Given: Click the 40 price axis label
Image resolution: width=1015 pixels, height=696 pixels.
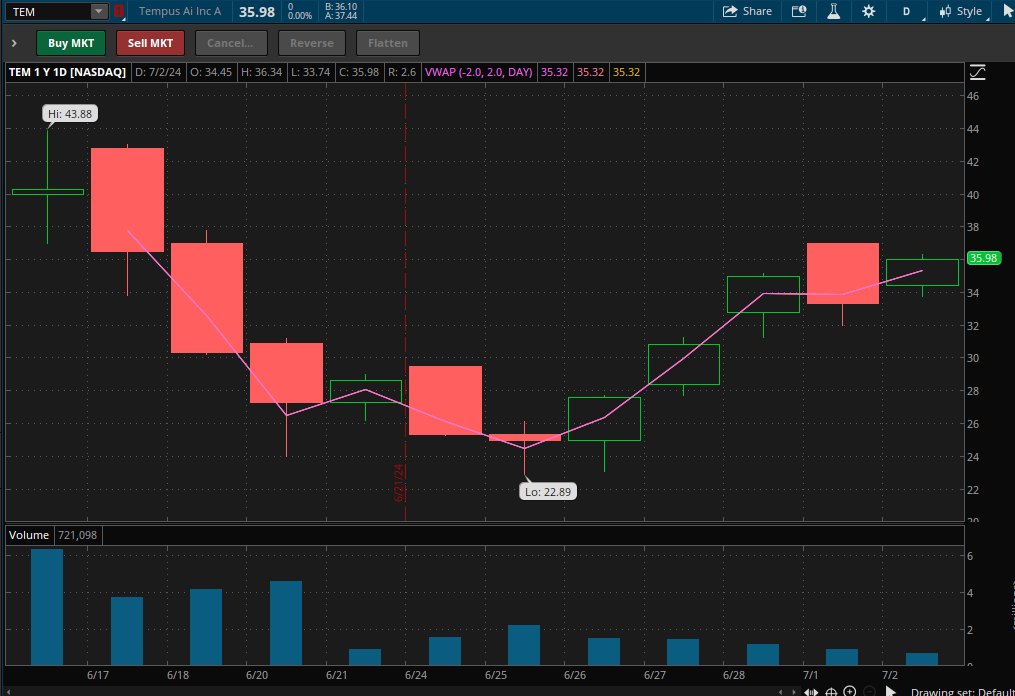Looking at the screenshot, I should click(x=973, y=195).
